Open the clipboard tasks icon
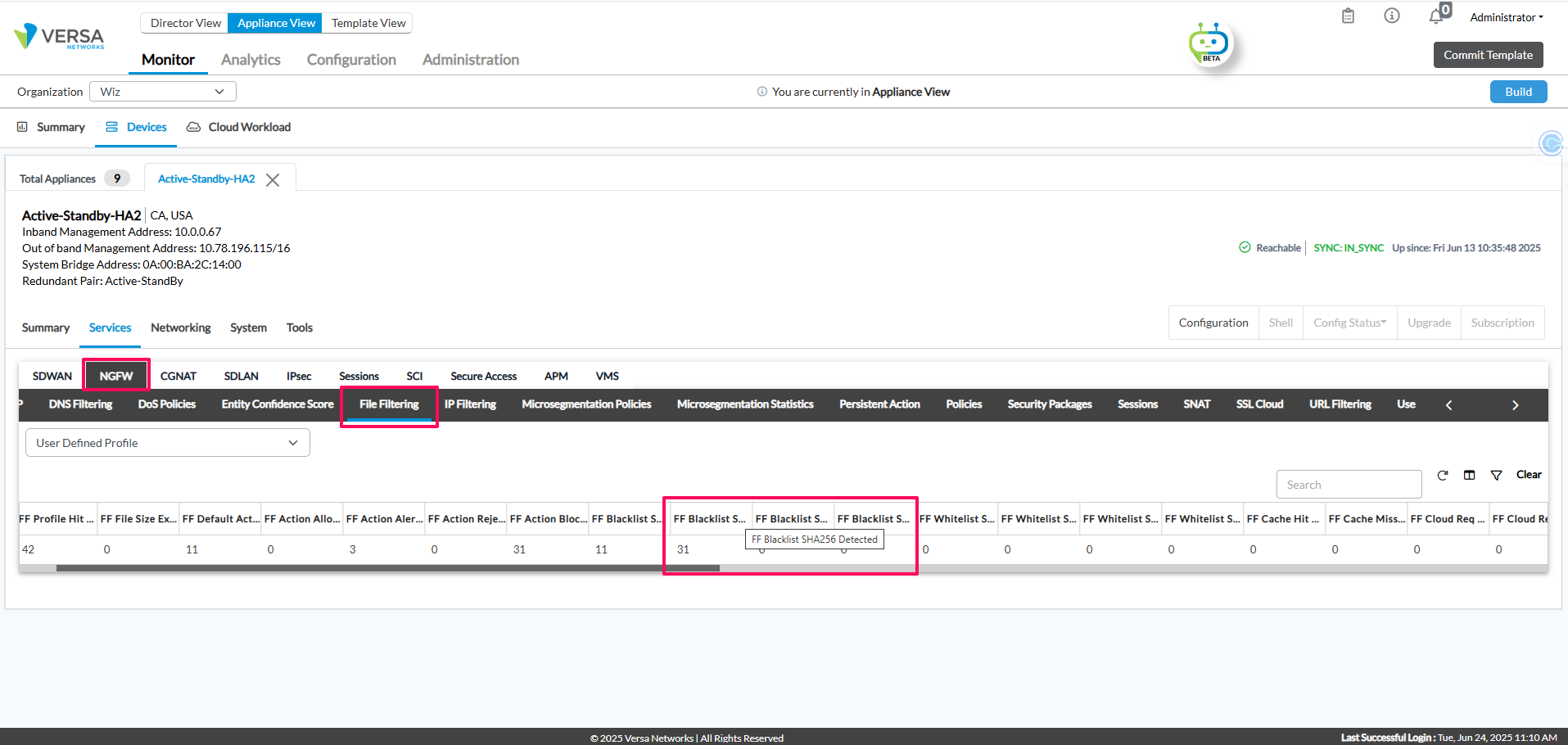 pyautogui.click(x=1348, y=16)
